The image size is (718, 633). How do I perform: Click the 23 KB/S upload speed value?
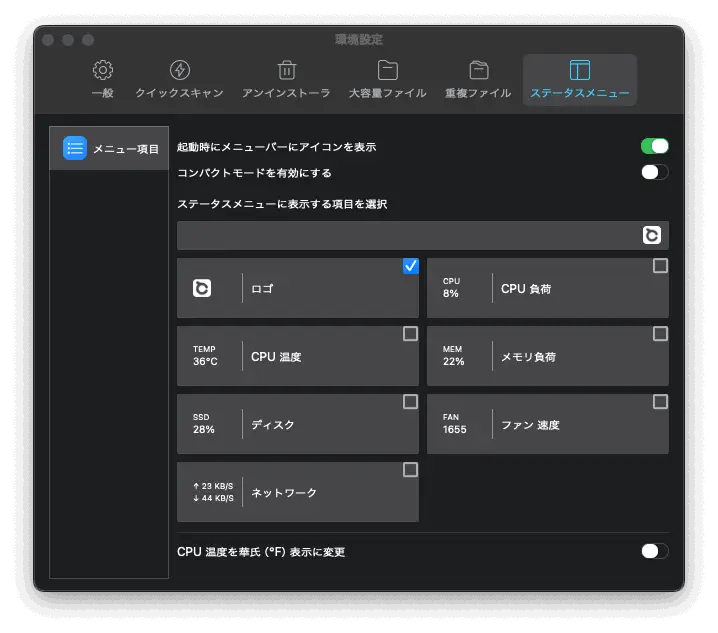[213, 486]
